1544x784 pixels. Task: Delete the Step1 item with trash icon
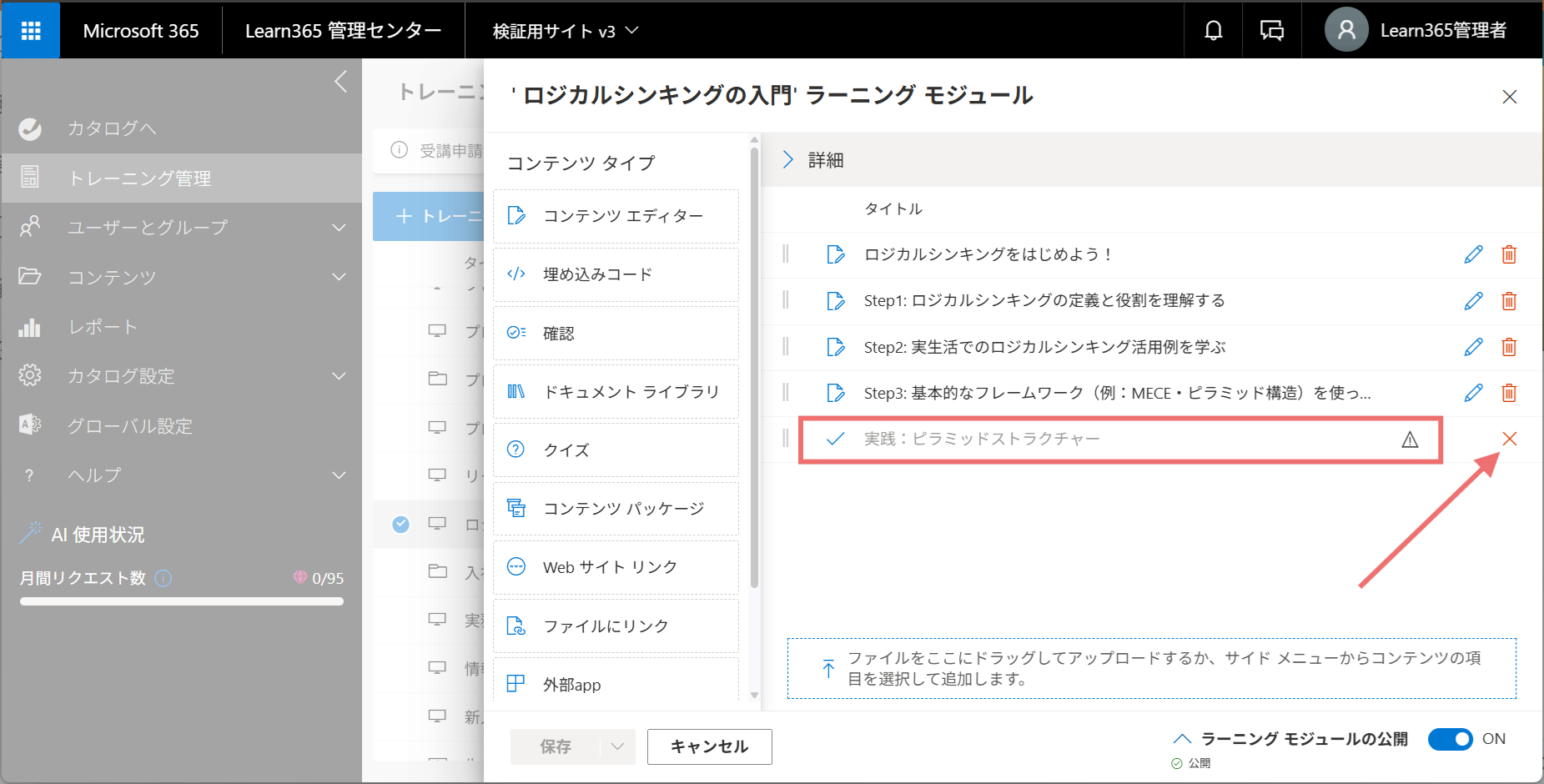(x=1509, y=300)
